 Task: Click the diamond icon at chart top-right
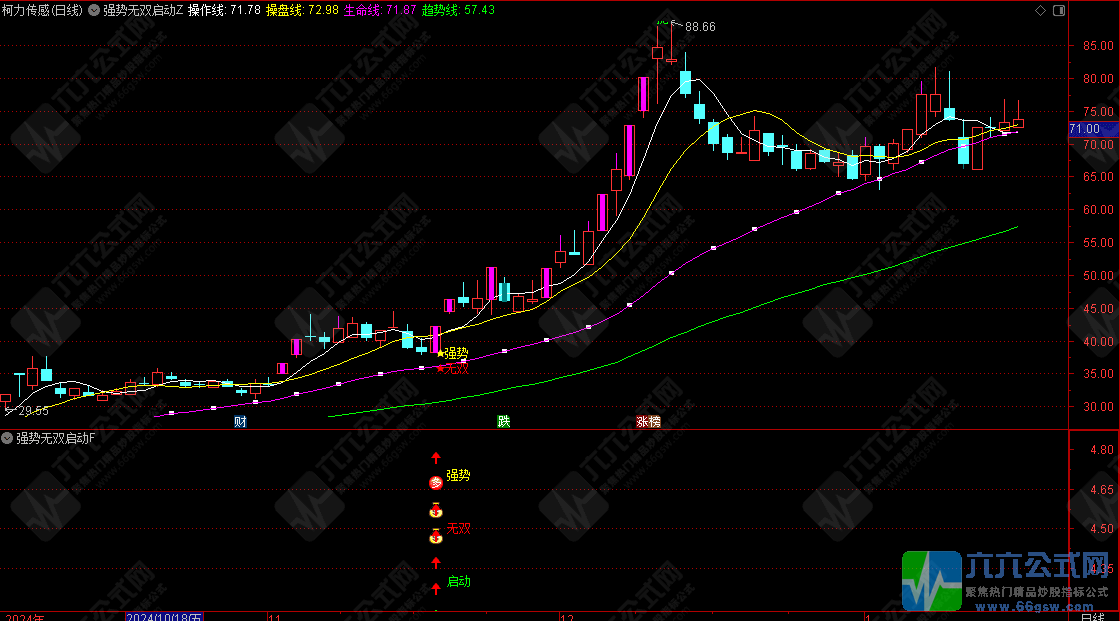(1041, 10)
